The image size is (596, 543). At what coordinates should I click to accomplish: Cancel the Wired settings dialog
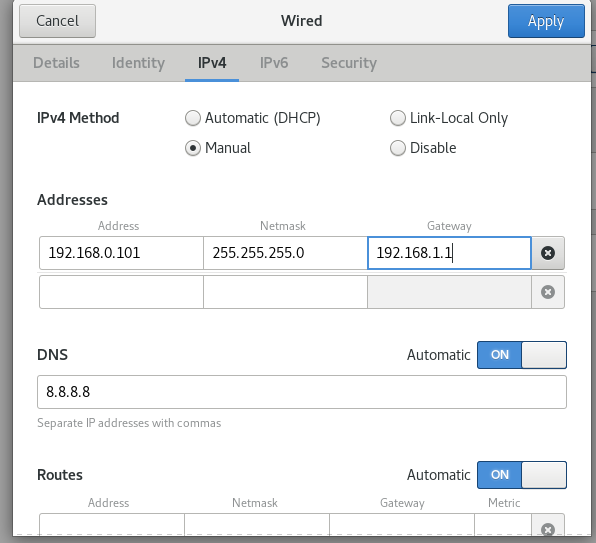click(57, 21)
